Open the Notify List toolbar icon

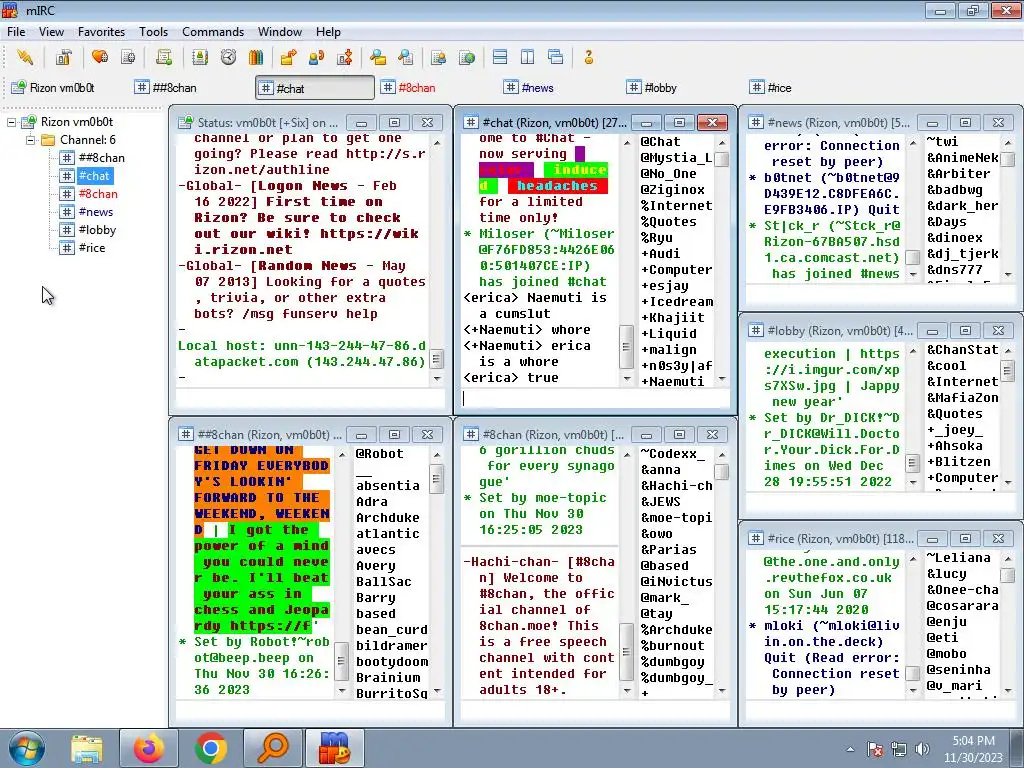[x=438, y=57]
